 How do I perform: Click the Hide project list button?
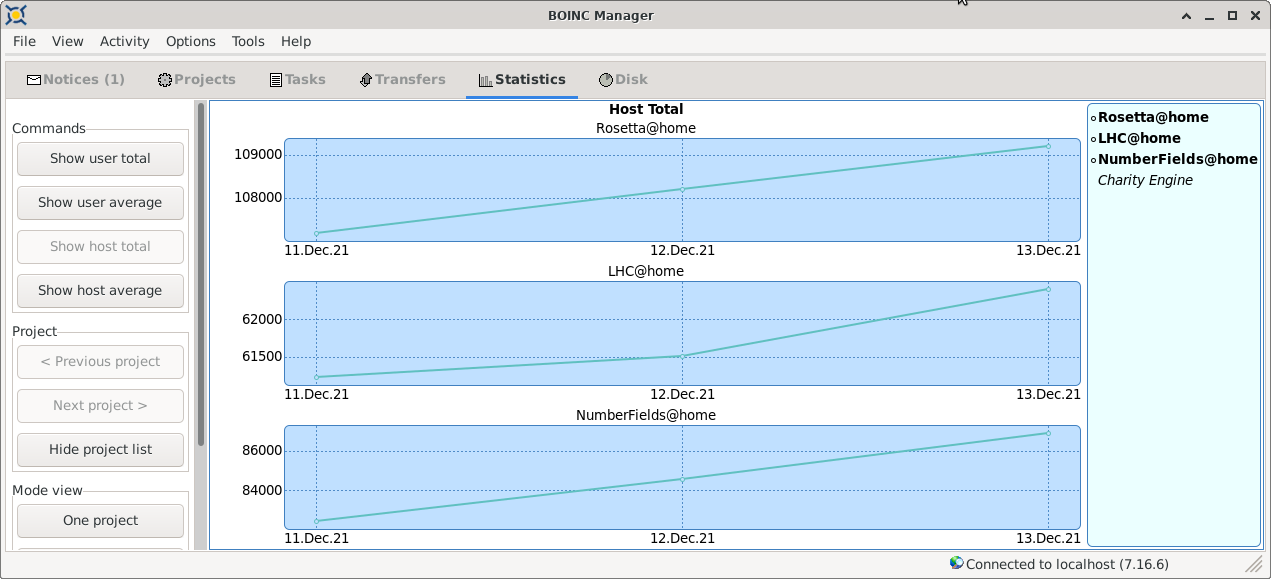point(100,449)
